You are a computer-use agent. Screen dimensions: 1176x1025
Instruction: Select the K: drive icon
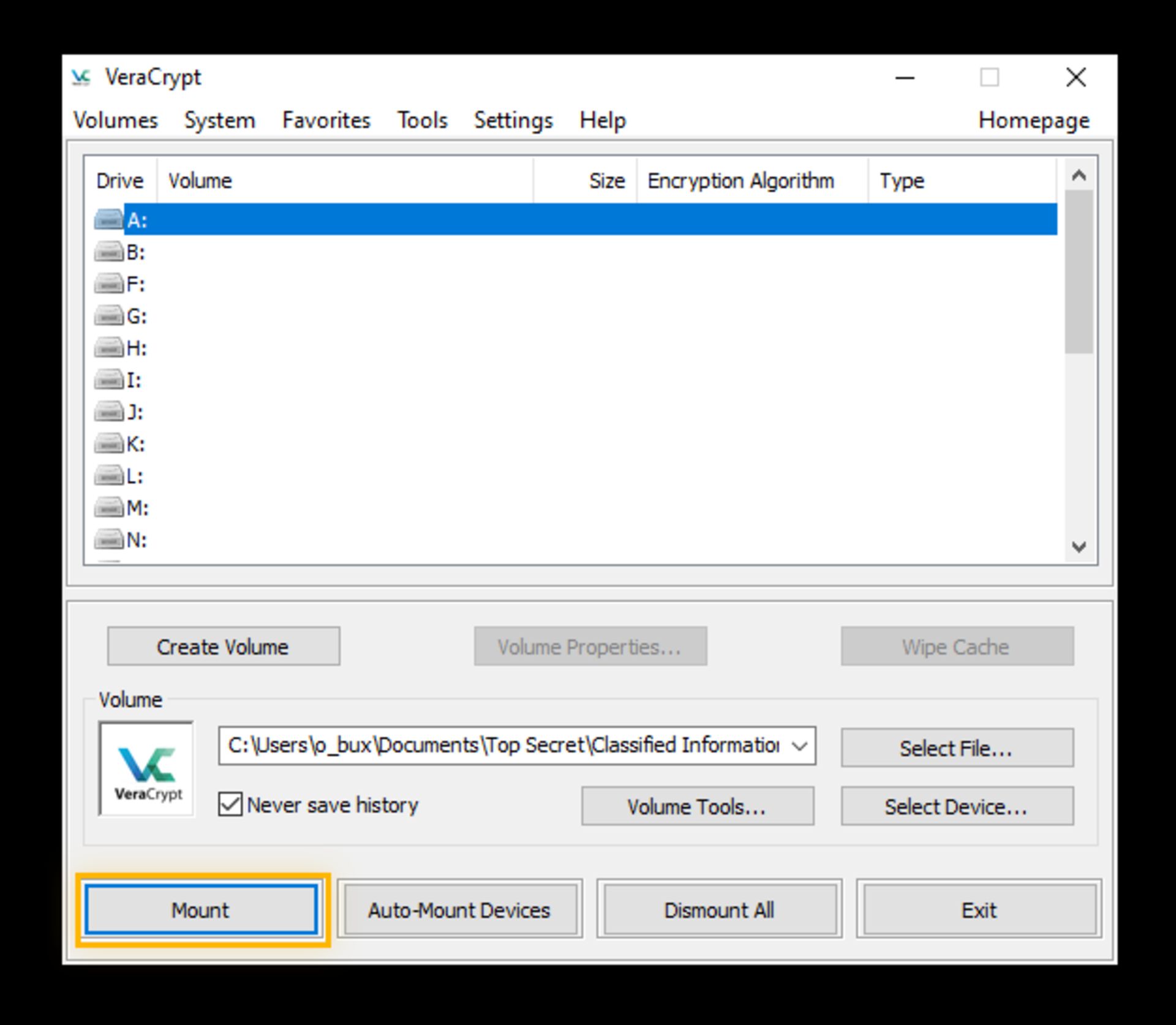pos(108,443)
